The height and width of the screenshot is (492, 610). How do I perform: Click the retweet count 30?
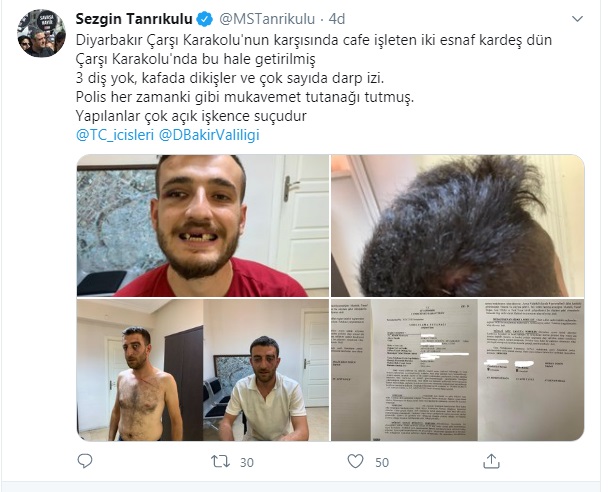[247, 462]
